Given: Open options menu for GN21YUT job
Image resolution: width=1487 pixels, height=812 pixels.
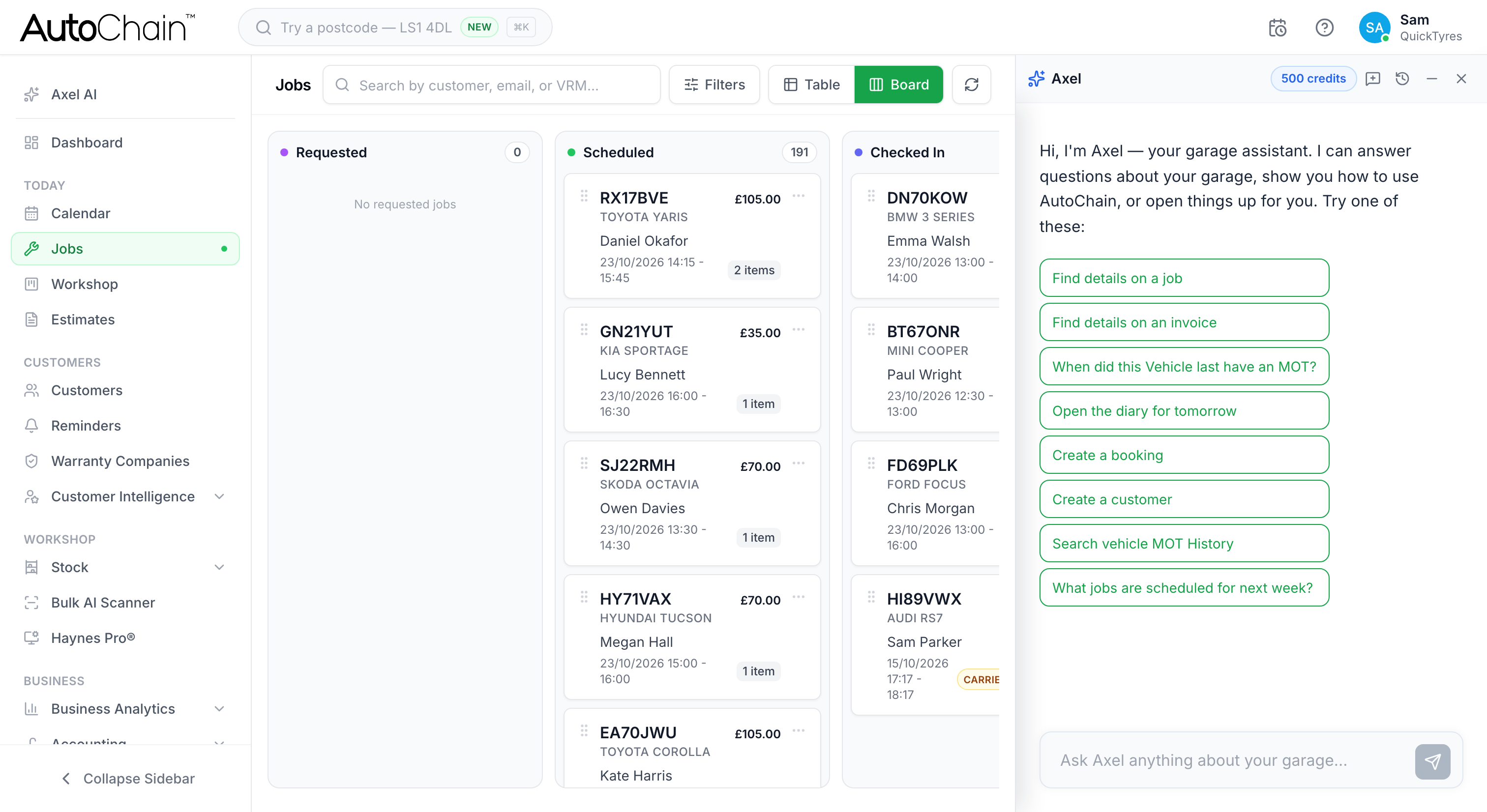Looking at the screenshot, I should tap(799, 330).
